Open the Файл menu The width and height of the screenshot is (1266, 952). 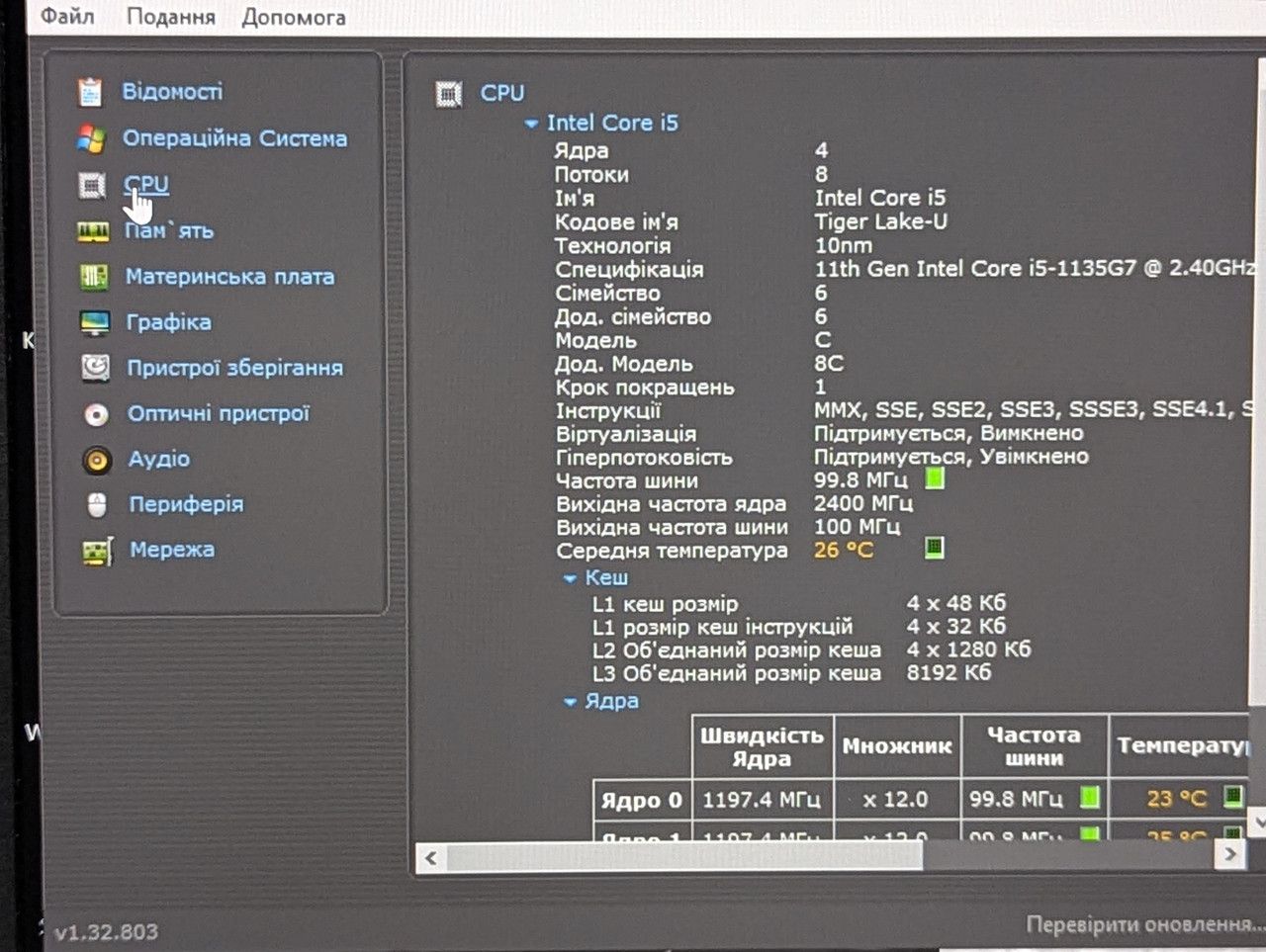coord(67,16)
